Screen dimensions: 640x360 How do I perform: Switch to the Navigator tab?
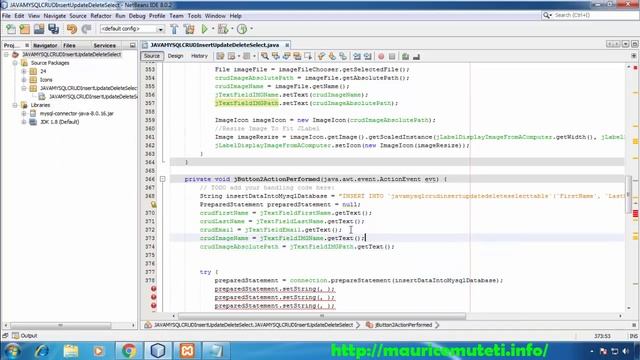tap(45, 45)
